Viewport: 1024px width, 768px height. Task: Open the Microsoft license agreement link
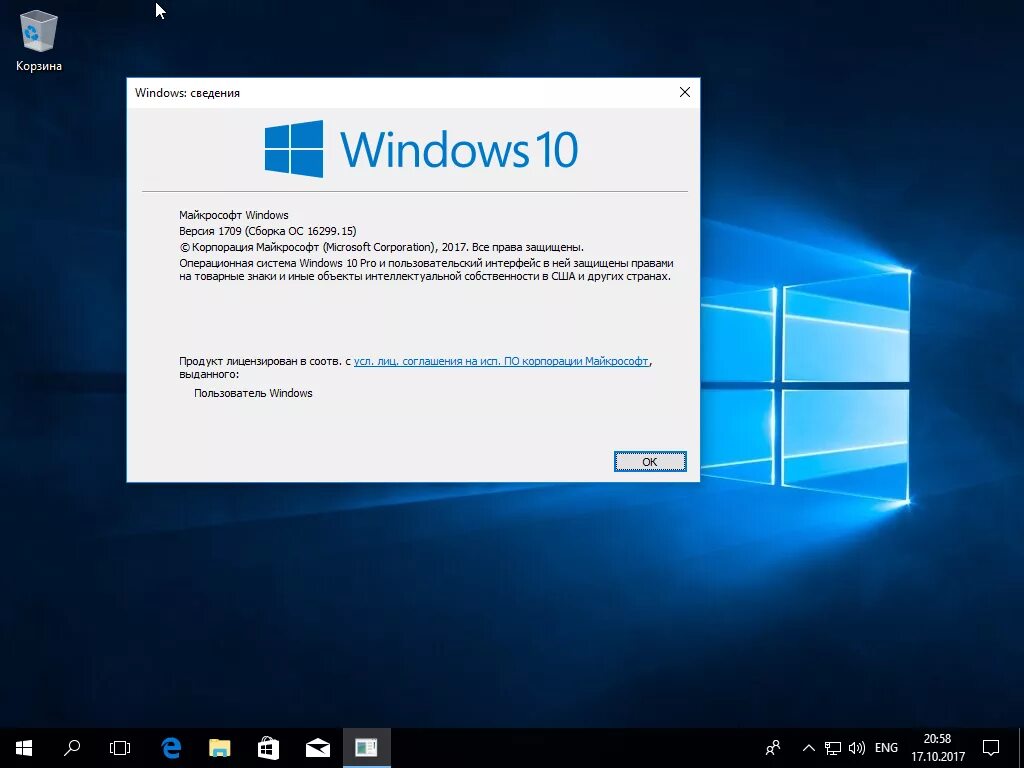501,361
